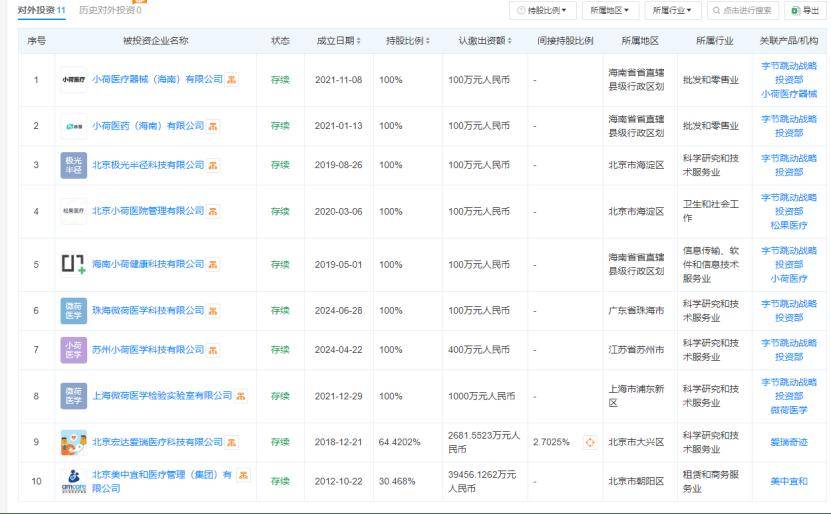Viewport: 831px width, 514px height.
Task: Sort by the 认缴出资额 column header
Action: point(485,41)
